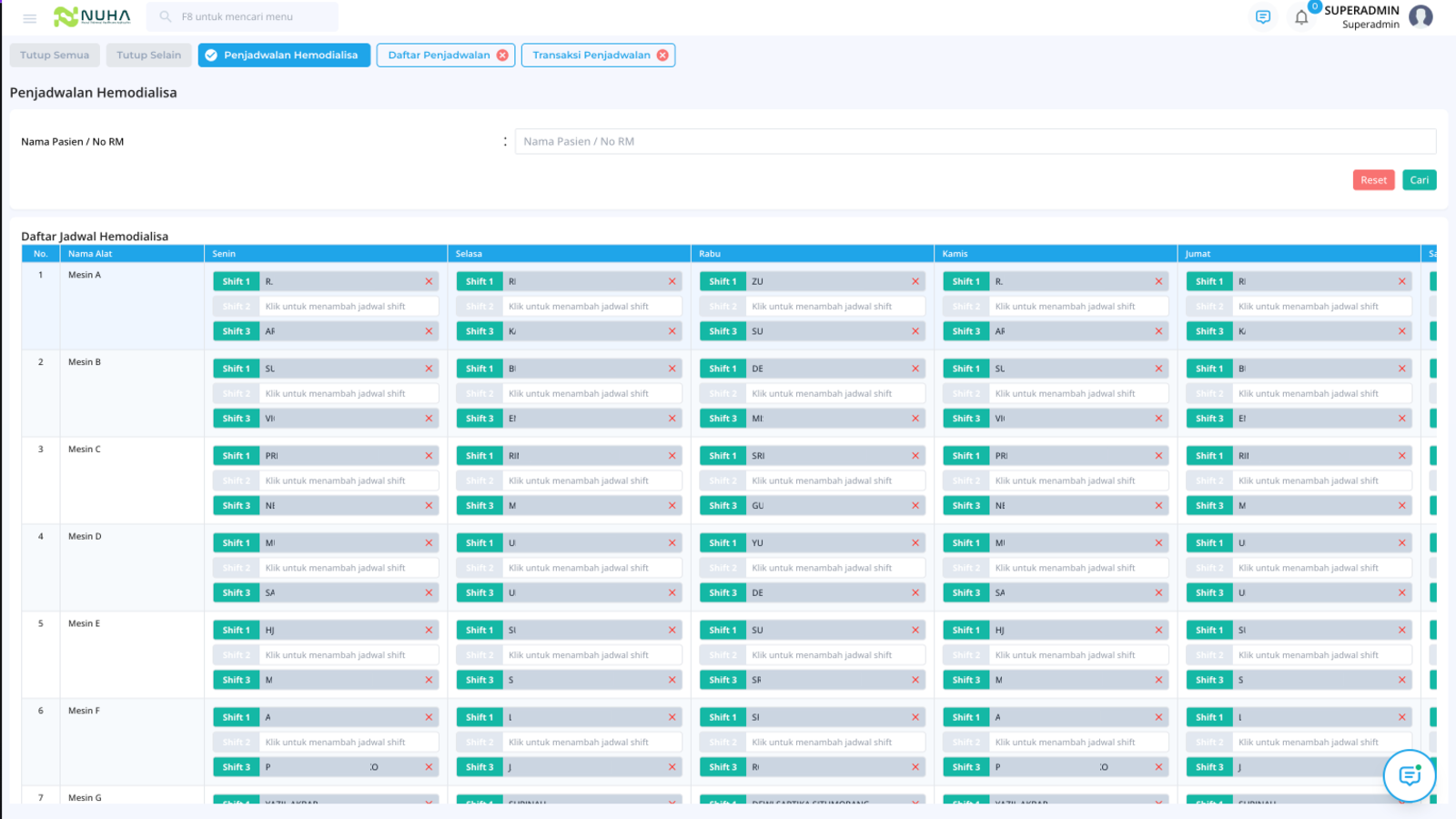Viewport: 1456px width, 819px height.
Task: Open the messages chat icon in header
Action: pos(1262,16)
